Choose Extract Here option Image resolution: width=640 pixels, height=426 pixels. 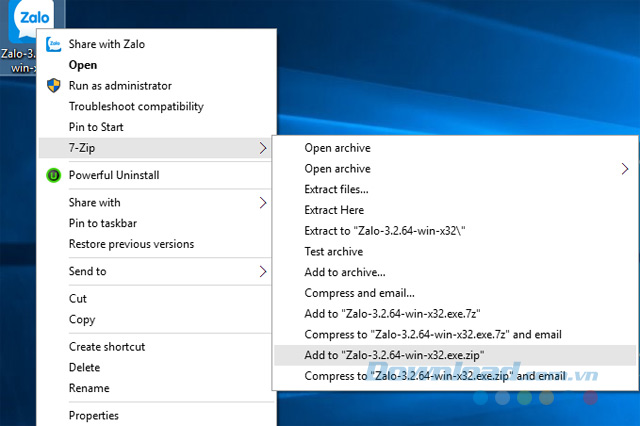click(334, 210)
